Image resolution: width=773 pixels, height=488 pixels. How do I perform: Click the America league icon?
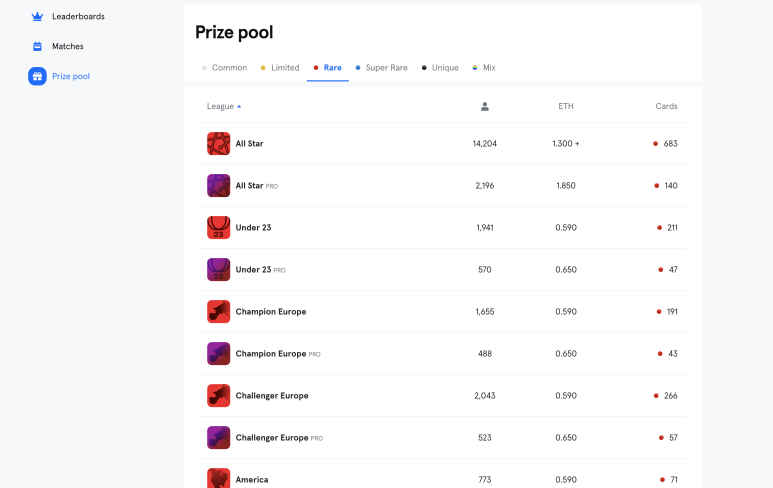218,478
